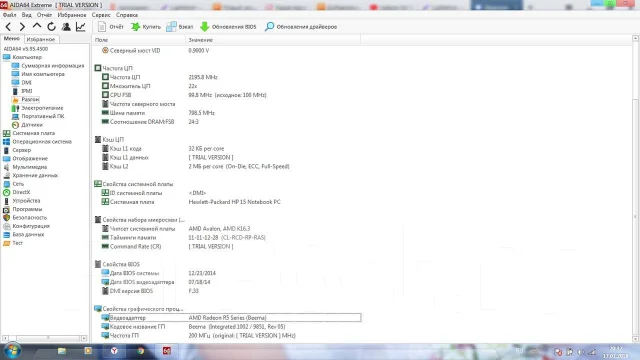Select Мультимедиа in the tree
This screenshot has height=360, width=640.
(x=30, y=167)
